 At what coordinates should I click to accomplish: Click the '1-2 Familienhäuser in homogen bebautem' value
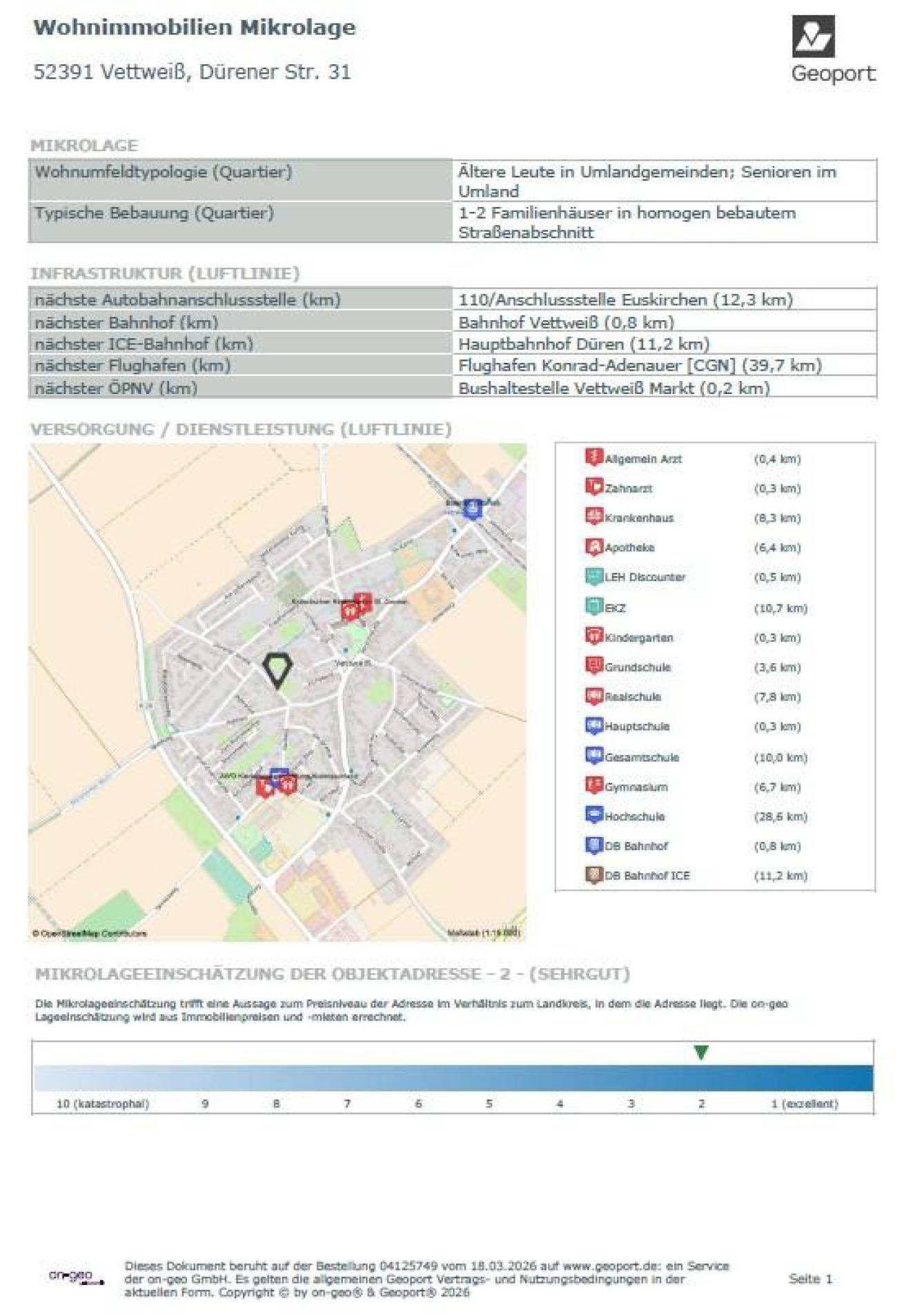tap(627, 213)
